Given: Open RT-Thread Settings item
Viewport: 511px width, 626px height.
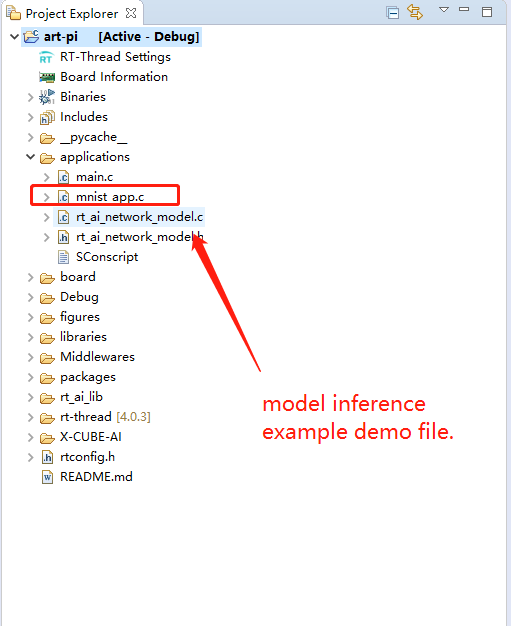Looking at the screenshot, I should tap(115, 57).
